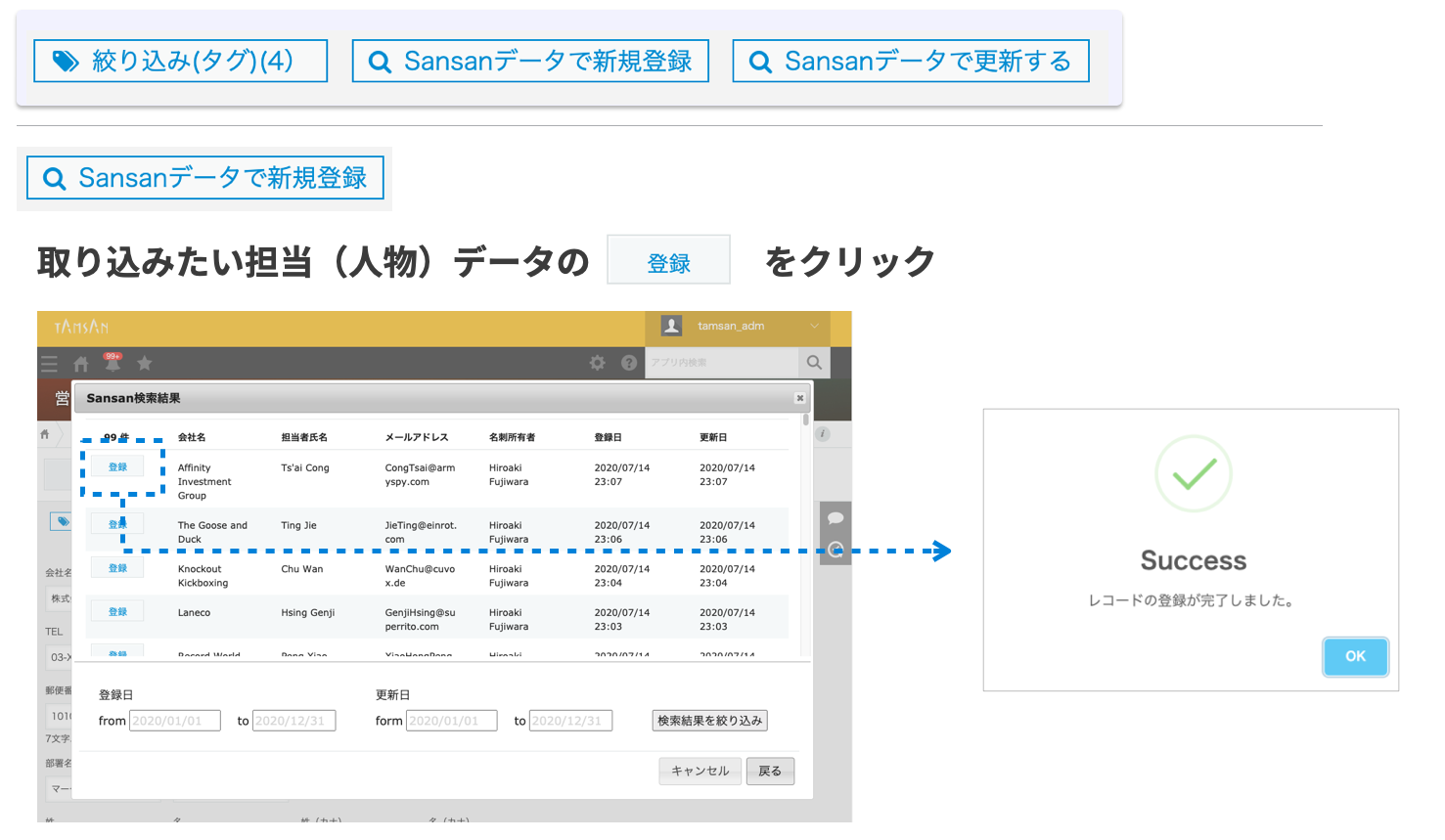The image size is (1445, 840).
Task: Open notifications bell with 99+ badge
Action: pos(113,364)
